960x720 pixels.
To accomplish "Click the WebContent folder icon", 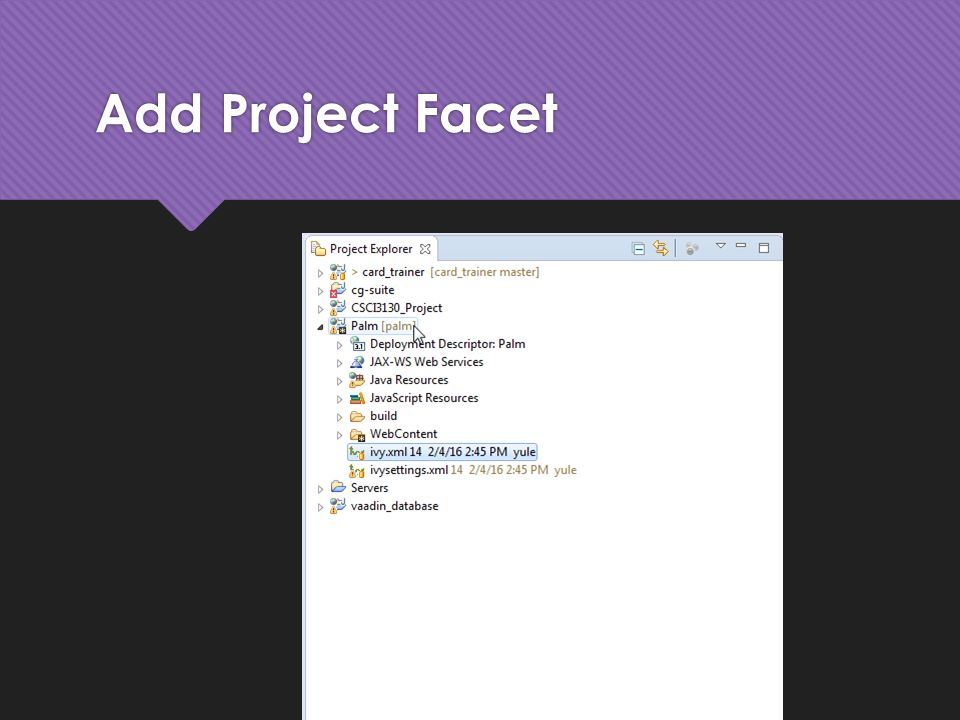I will 358,434.
